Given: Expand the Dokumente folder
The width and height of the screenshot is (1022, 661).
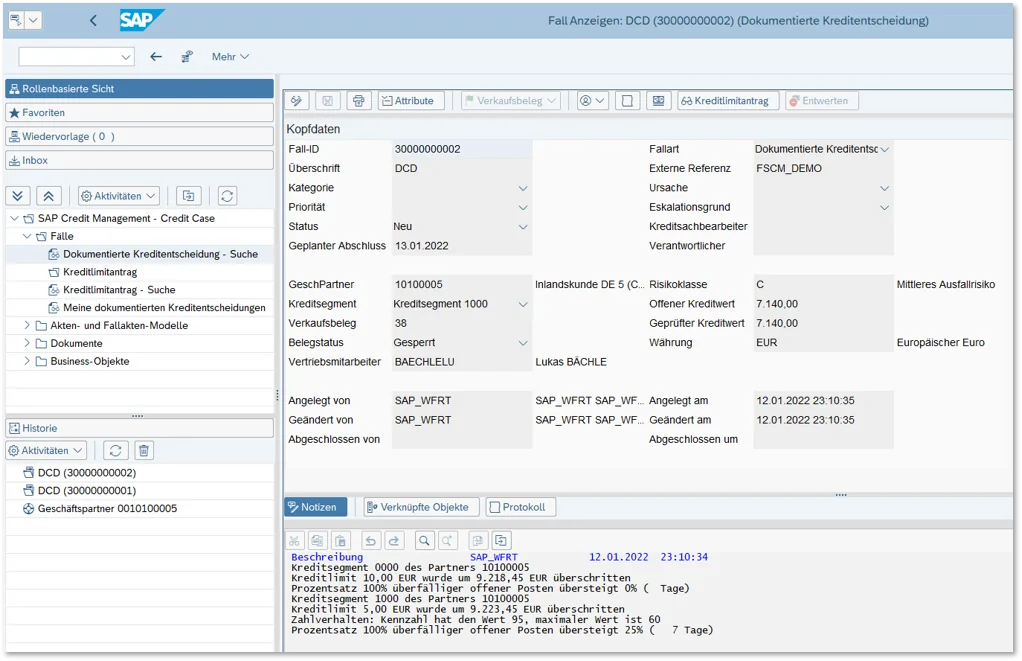Looking at the screenshot, I should (27, 344).
